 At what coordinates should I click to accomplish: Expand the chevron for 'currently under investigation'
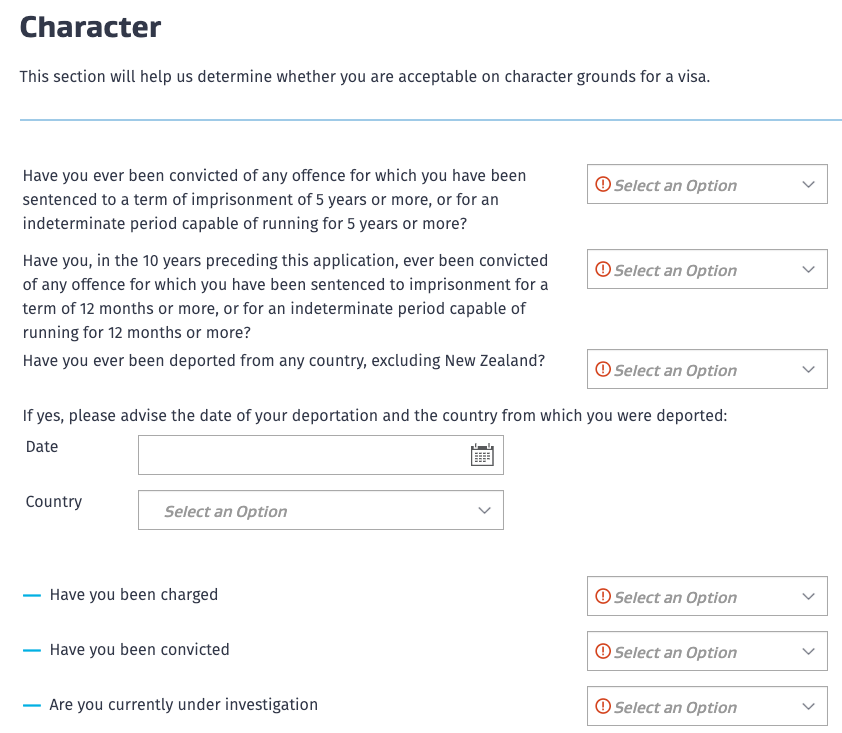pos(809,707)
